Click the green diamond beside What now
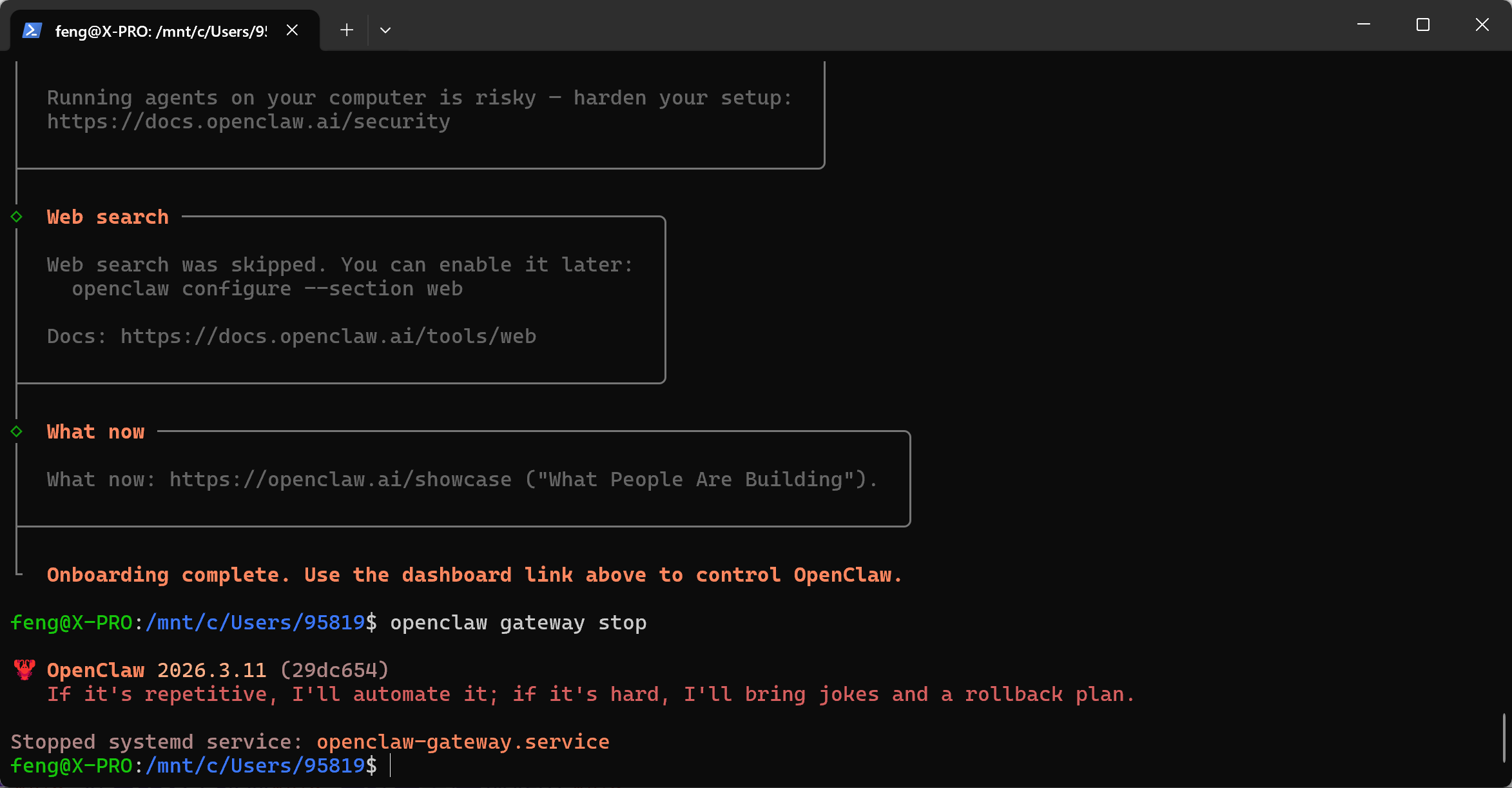 pos(17,431)
